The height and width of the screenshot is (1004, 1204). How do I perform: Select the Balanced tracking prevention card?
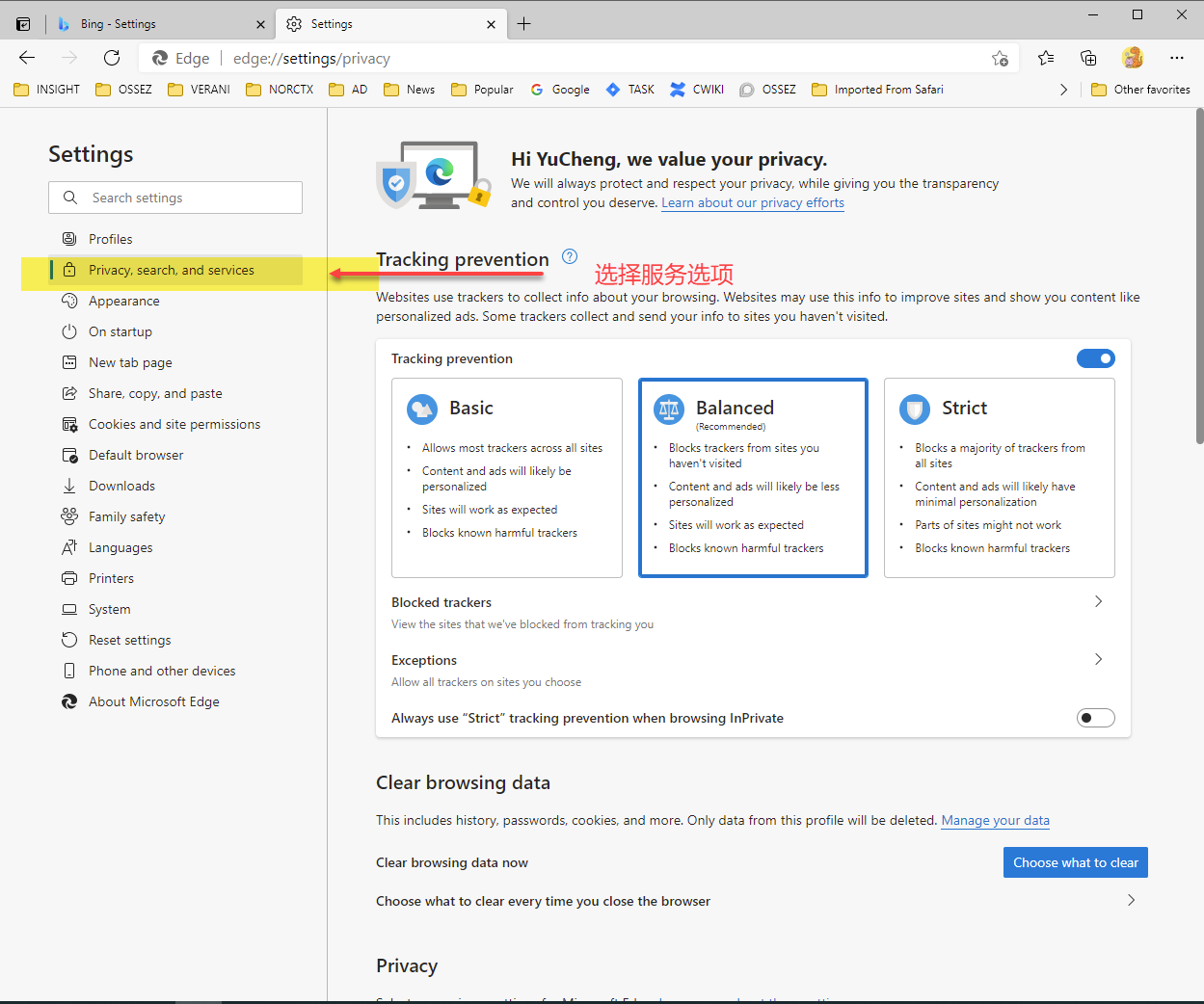pyautogui.click(x=753, y=478)
